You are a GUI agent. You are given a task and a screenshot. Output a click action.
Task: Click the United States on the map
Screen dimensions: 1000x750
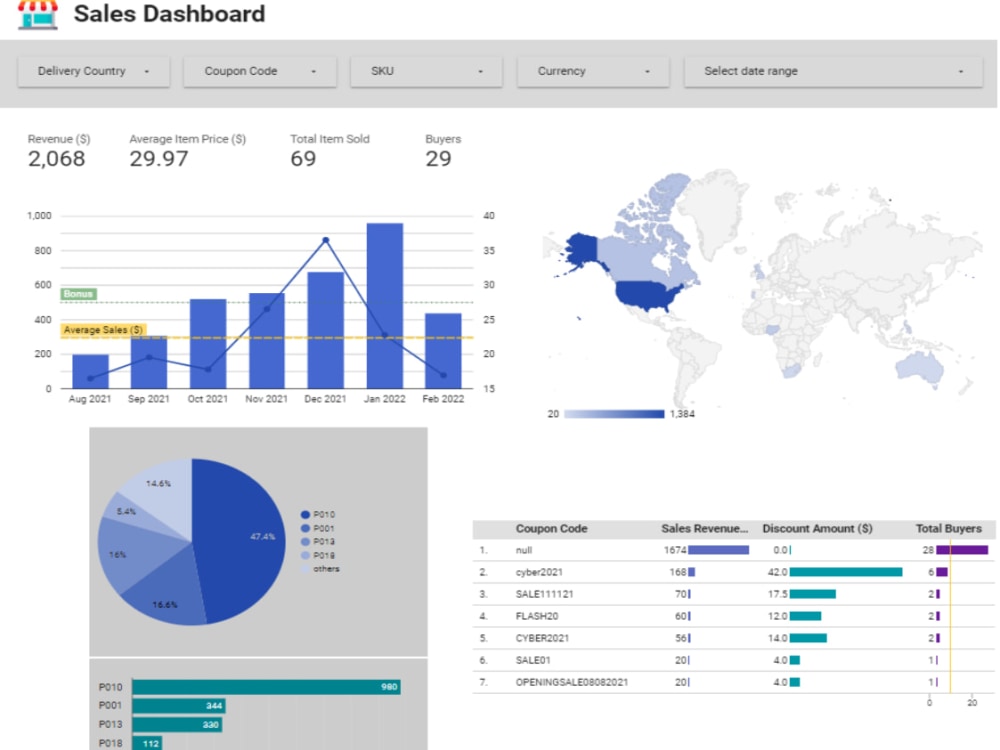coord(647,295)
